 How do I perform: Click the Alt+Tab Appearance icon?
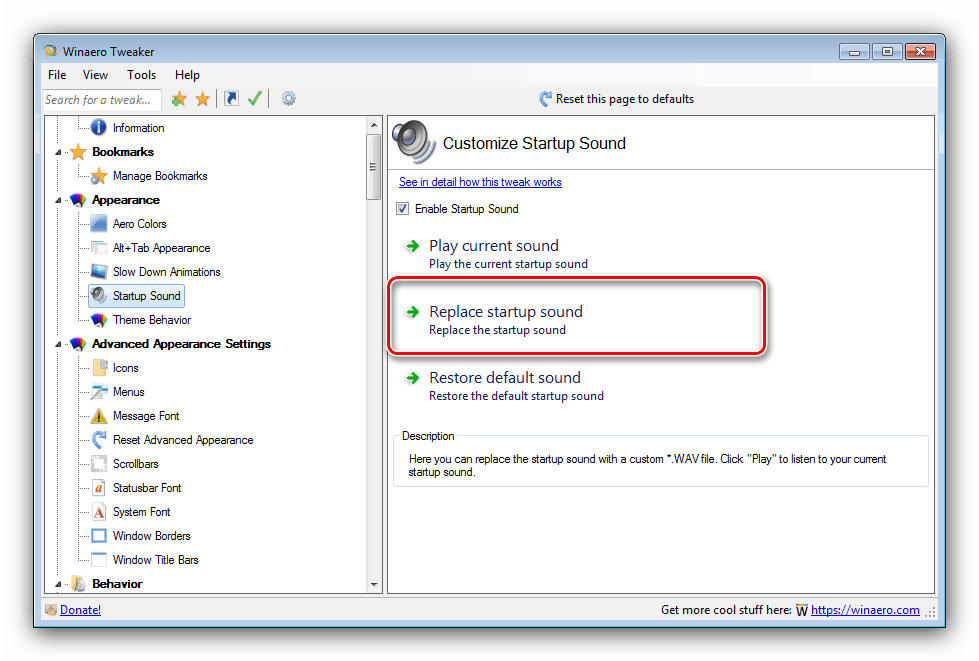coord(99,248)
